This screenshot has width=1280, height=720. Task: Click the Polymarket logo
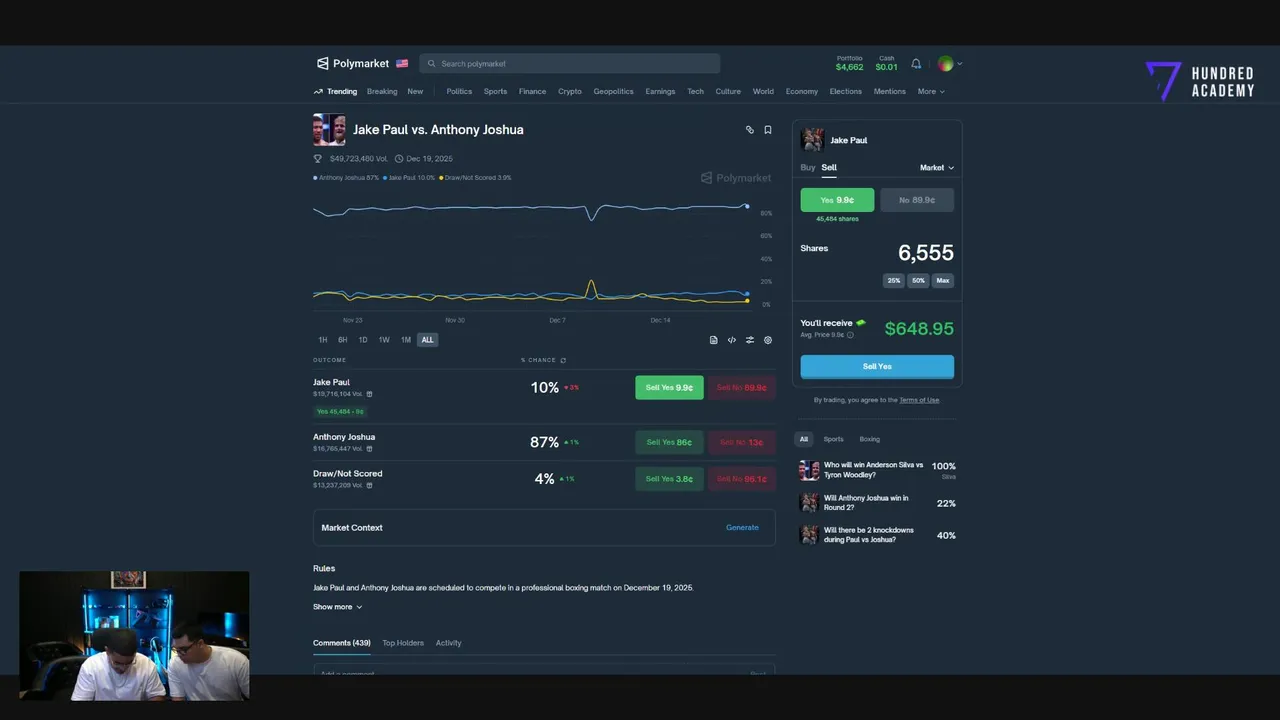click(352, 63)
